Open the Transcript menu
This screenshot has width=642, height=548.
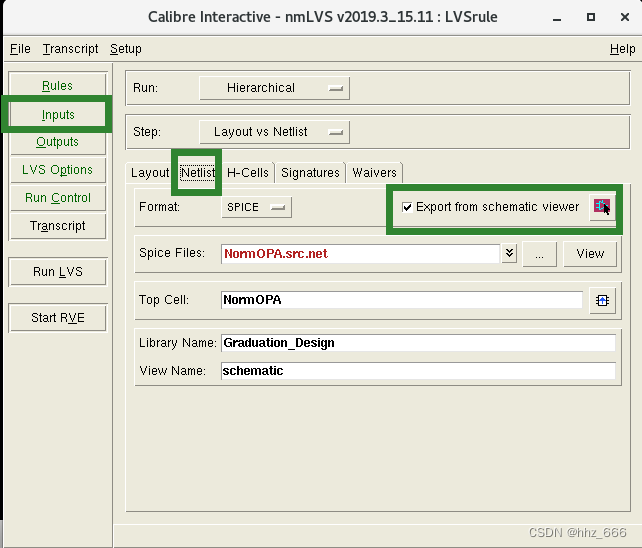(70, 49)
